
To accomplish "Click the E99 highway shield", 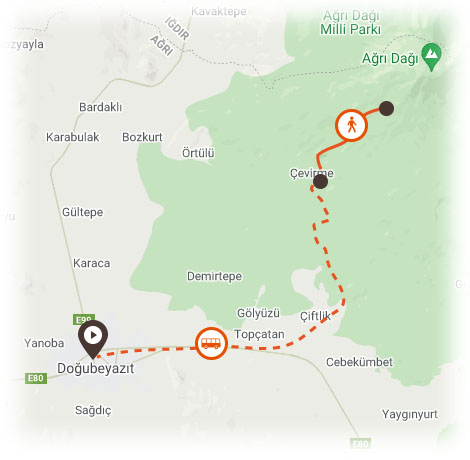I will (x=83, y=319).
